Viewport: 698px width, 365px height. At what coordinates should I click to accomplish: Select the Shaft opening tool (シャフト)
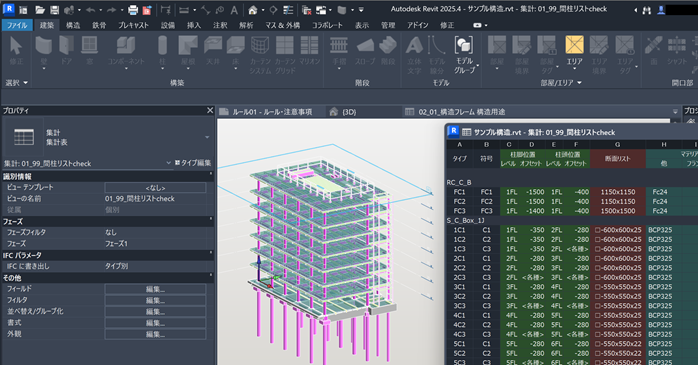point(677,50)
